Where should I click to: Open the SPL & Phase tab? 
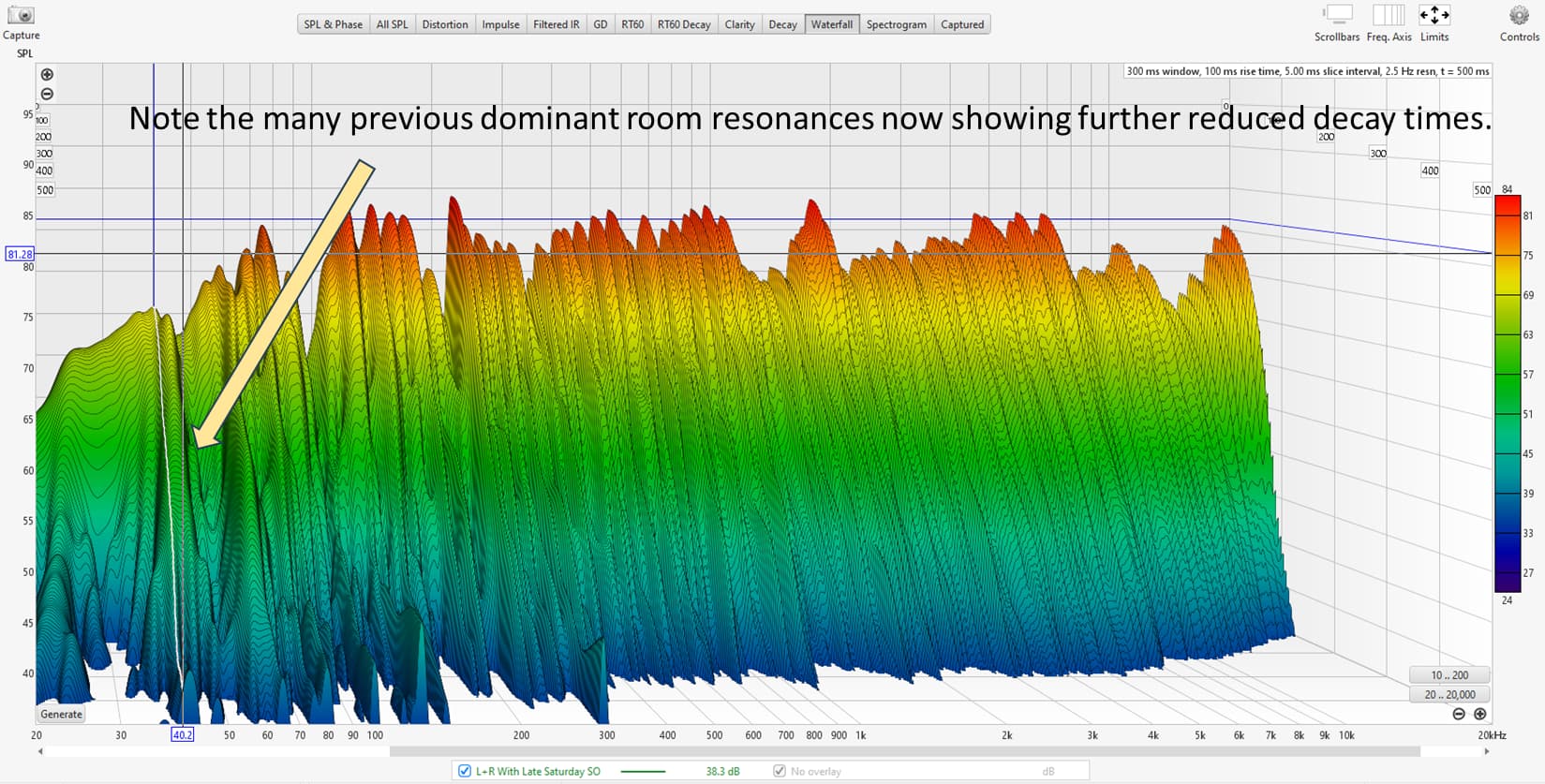333,24
